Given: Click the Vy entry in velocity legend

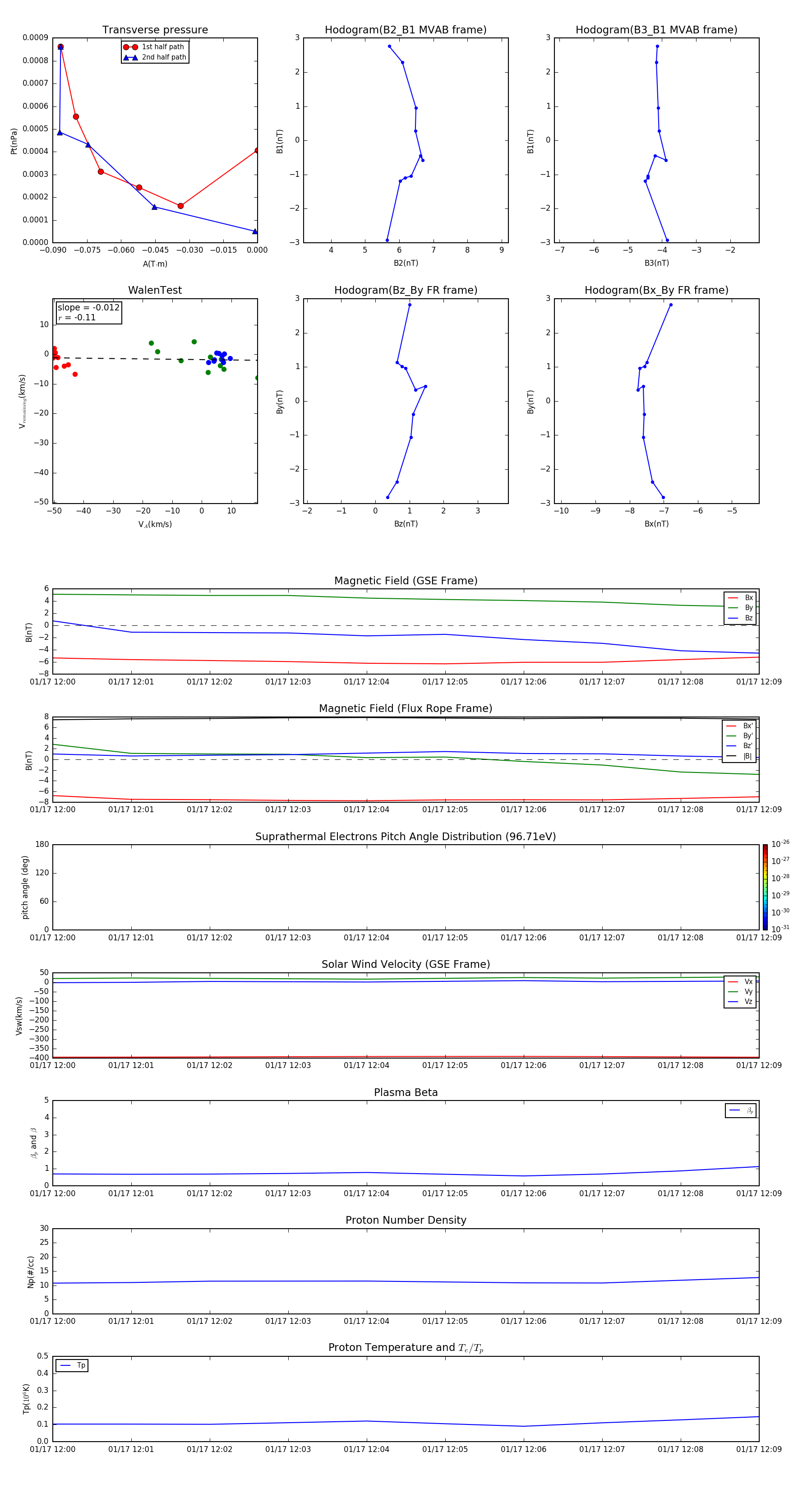Looking at the screenshot, I should (740, 992).
